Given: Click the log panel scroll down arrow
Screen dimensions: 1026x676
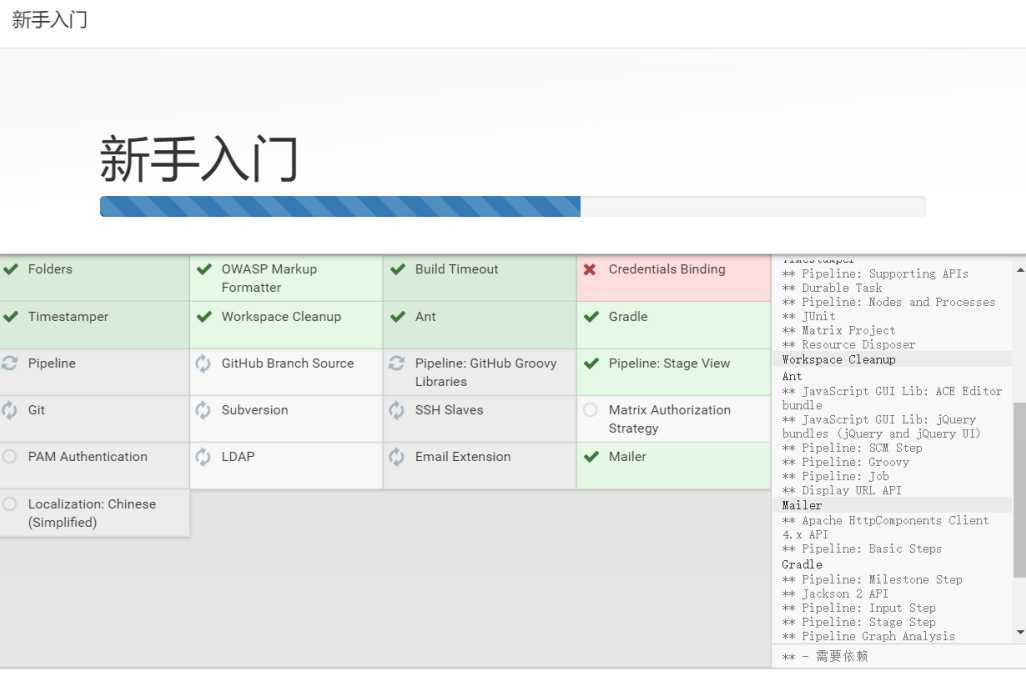Looking at the screenshot, I should coord(1019,632).
